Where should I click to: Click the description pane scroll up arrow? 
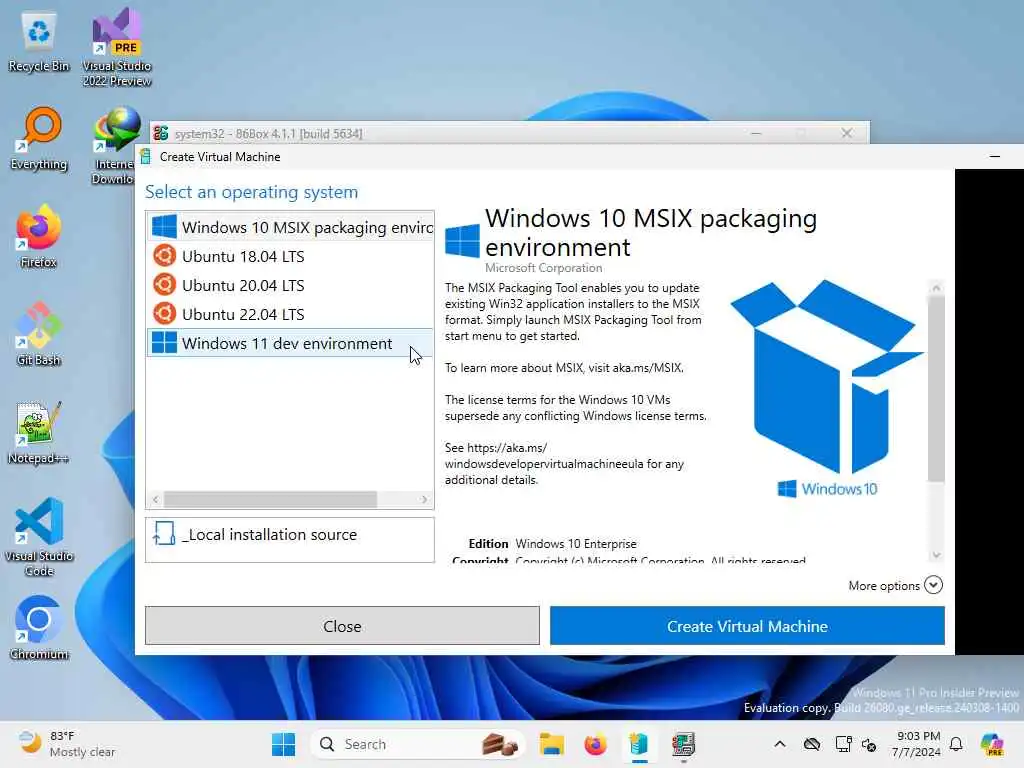pos(936,288)
